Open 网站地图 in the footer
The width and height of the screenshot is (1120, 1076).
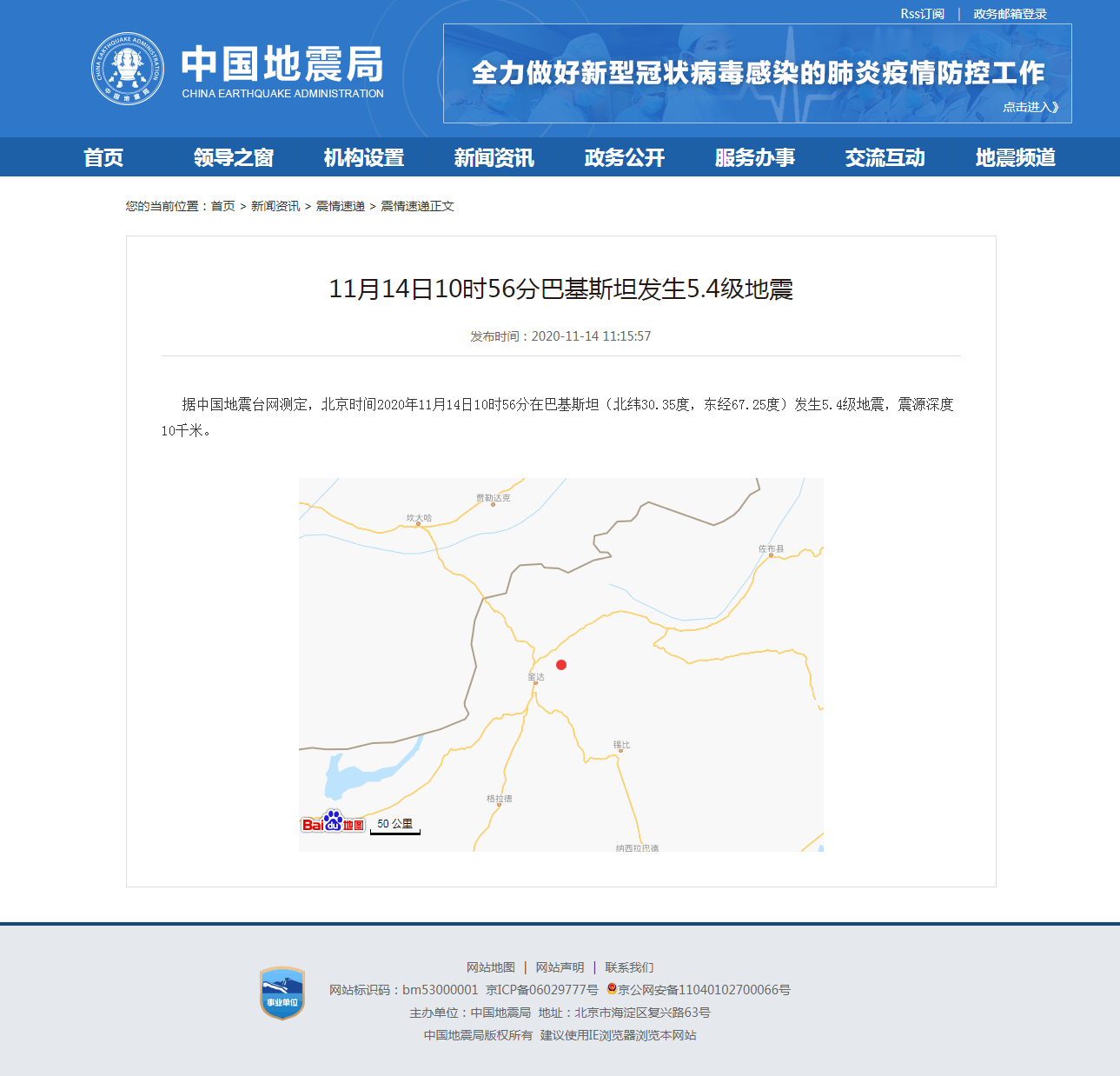(x=490, y=966)
